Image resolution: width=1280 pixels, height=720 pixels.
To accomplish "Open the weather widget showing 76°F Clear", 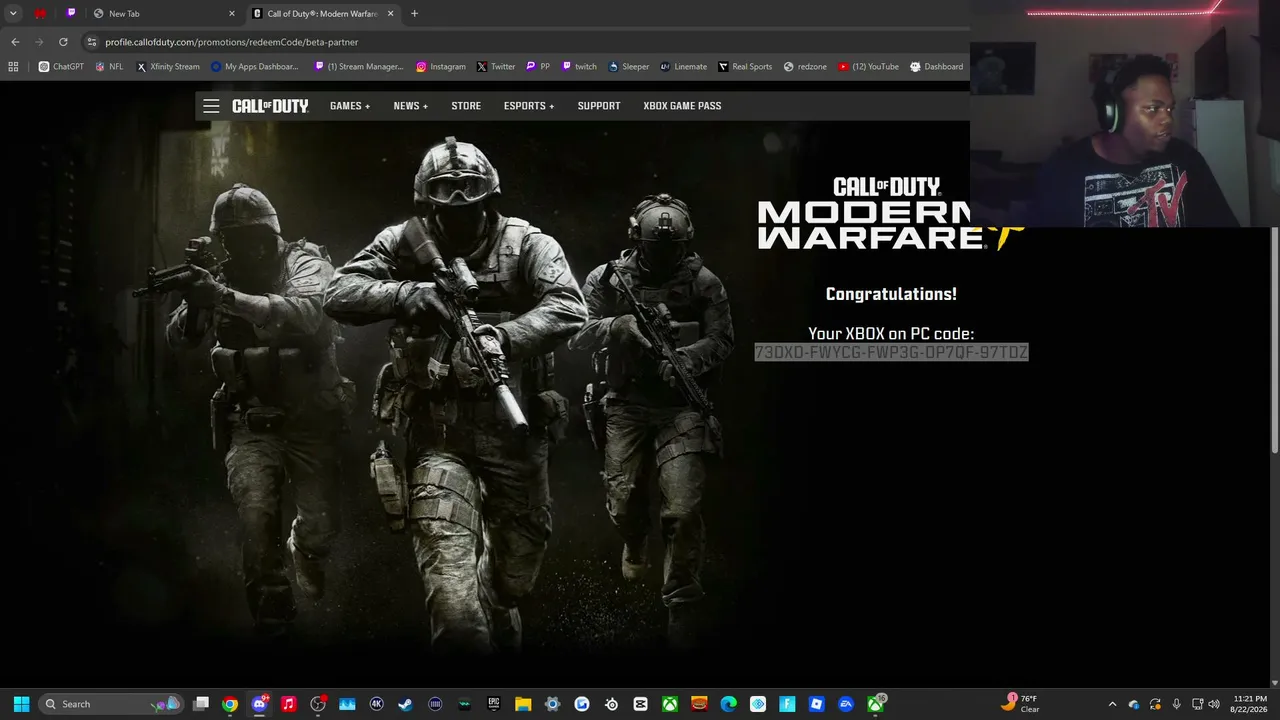I will pyautogui.click(x=1022, y=704).
